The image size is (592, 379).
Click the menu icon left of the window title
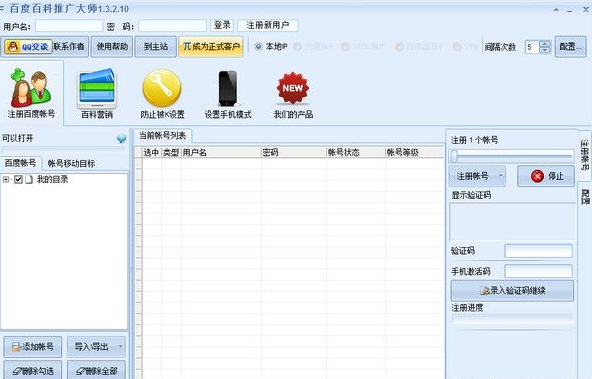coord(2,8)
